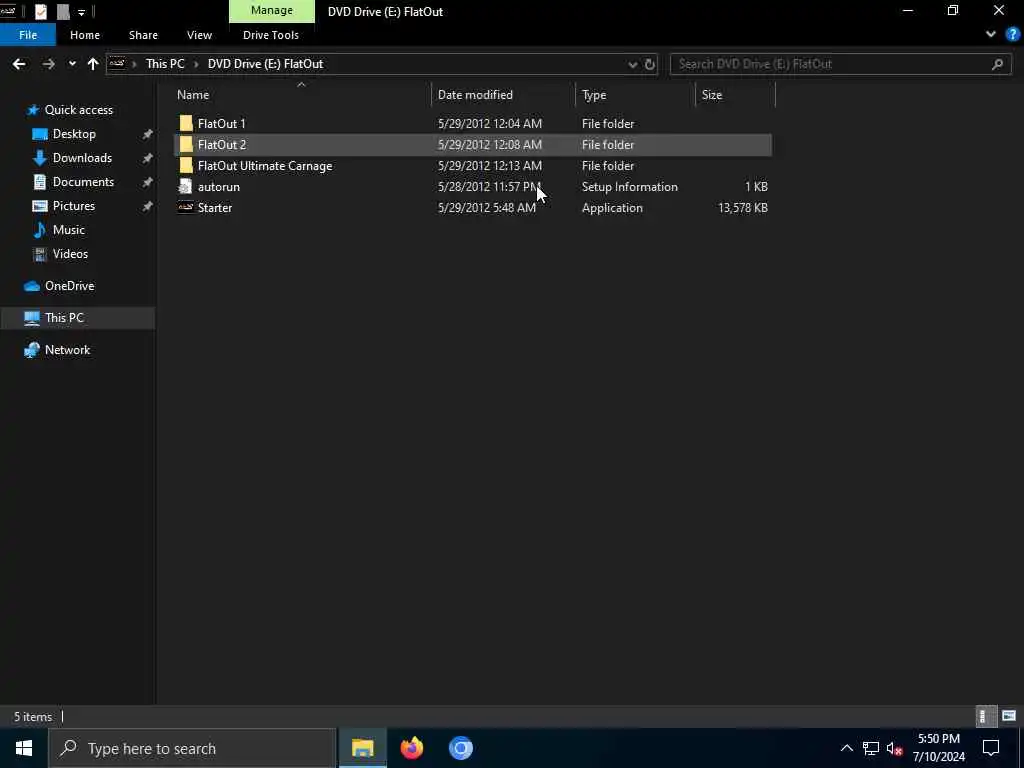Viewport: 1024px width, 768px height.
Task: Select OneDrive in the navigation pane
Action: (x=69, y=286)
